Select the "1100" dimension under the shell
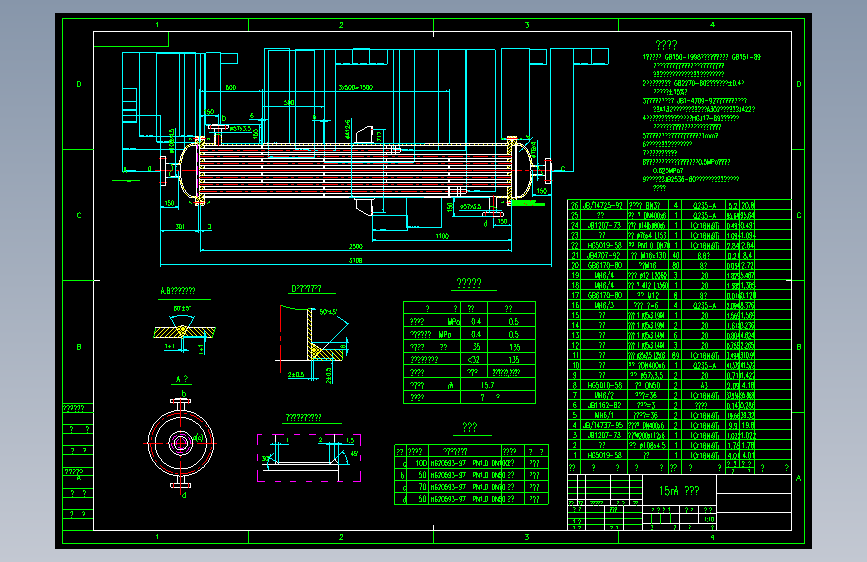The width and height of the screenshot is (867, 562). (x=442, y=236)
